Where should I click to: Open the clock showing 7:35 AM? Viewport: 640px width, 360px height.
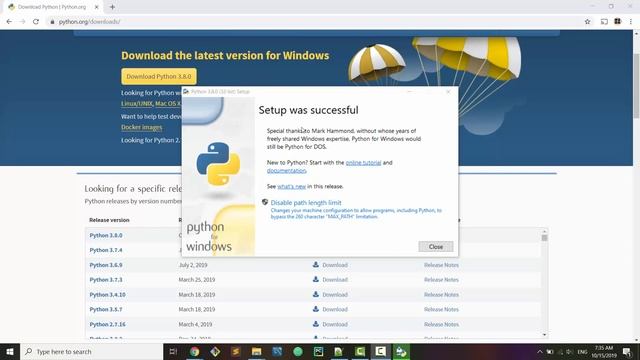pyautogui.click(x=604, y=351)
